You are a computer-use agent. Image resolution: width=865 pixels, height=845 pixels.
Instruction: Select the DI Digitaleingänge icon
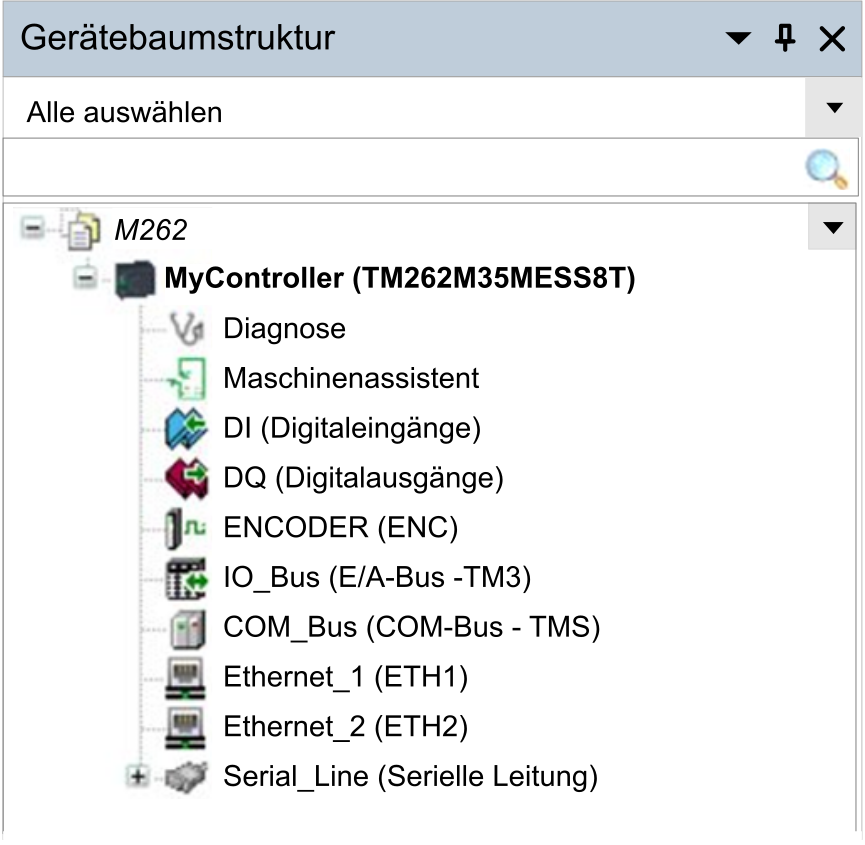(186, 428)
